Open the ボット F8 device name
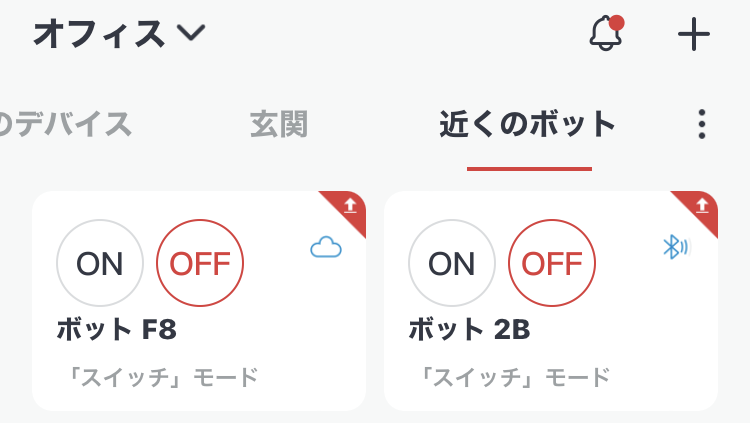This screenshot has width=750, height=423. [117, 329]
